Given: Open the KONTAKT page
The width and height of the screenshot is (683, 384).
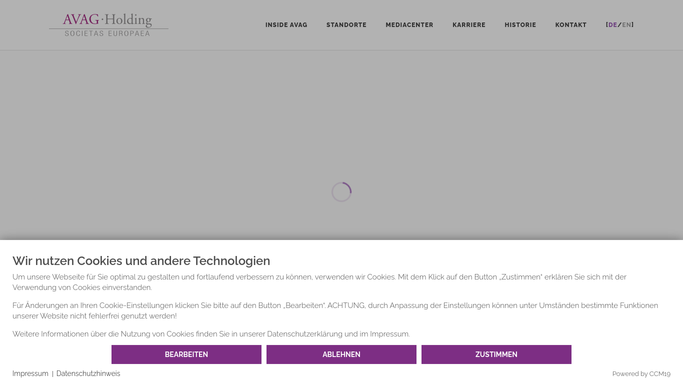Looking at the screenshot, I should [x=571, y=25].
